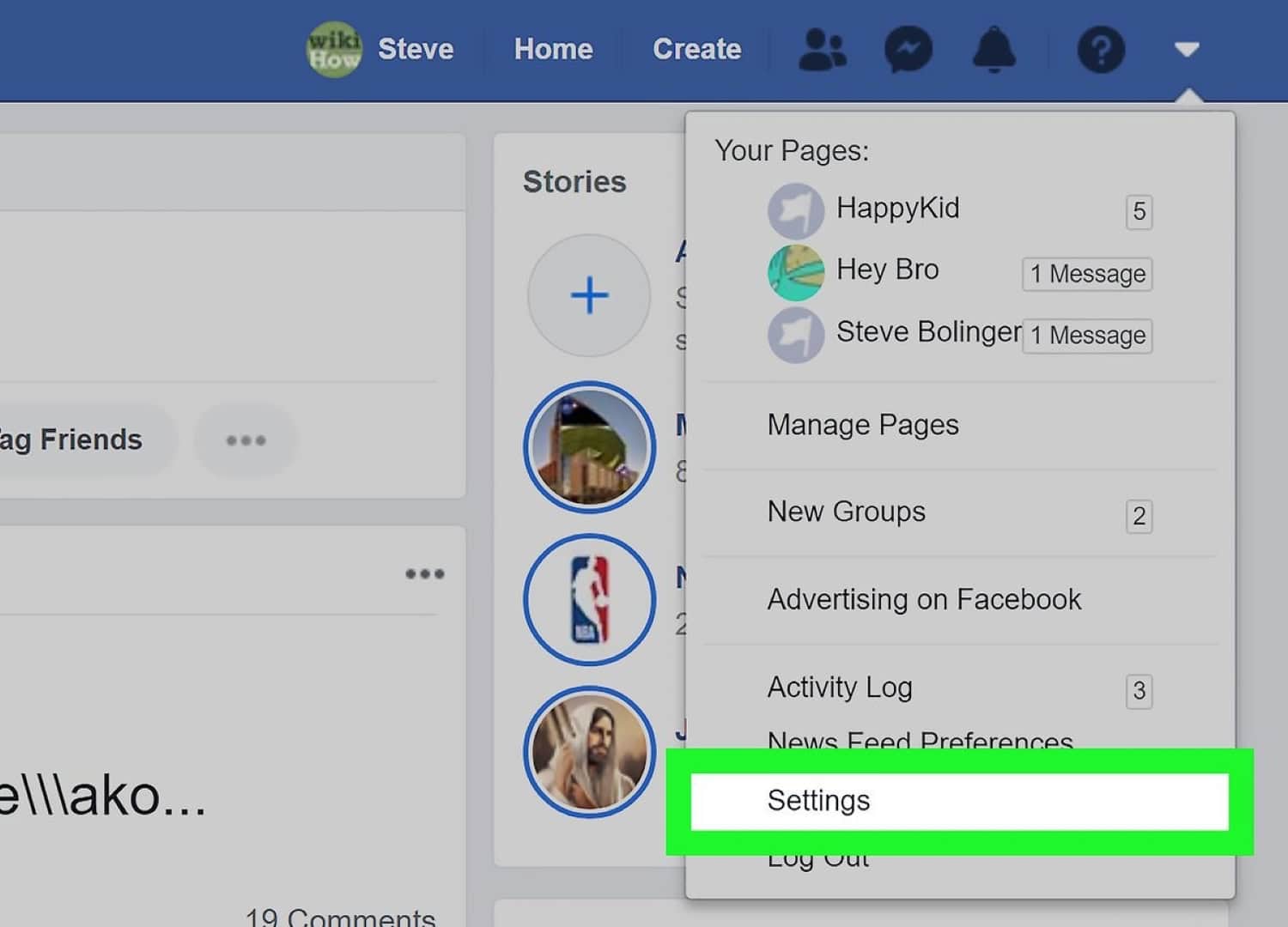Open the Messenger icon

coord(908,50)
